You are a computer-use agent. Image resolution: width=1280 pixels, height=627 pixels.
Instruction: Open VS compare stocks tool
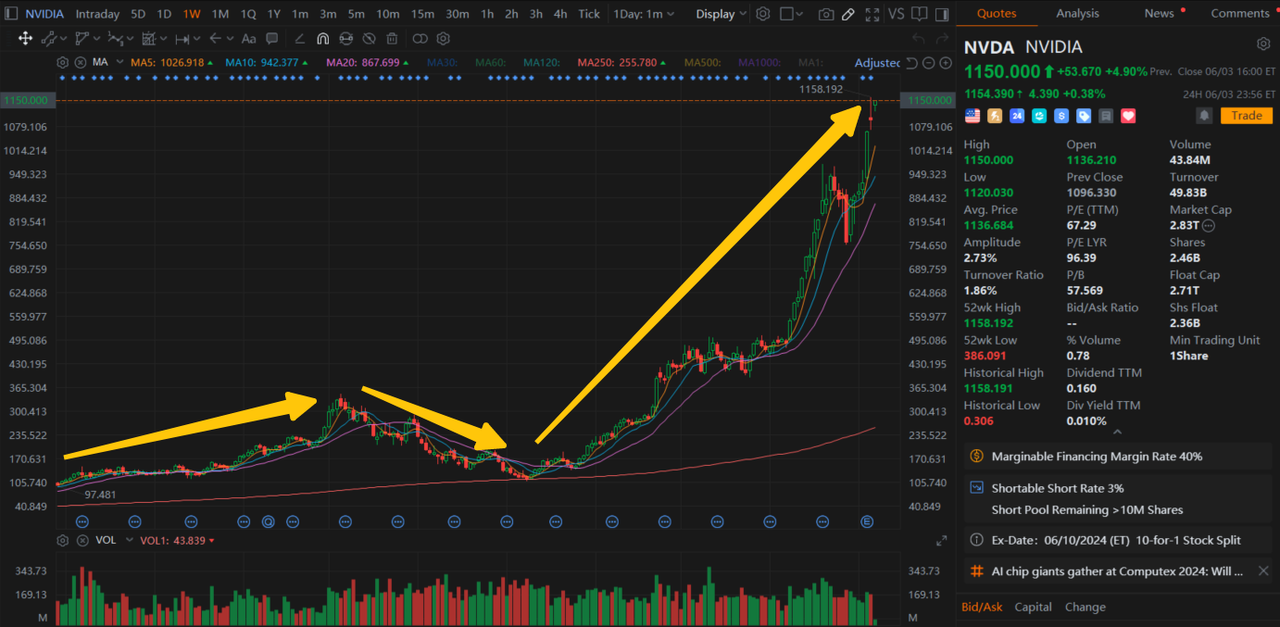[896, 14]
